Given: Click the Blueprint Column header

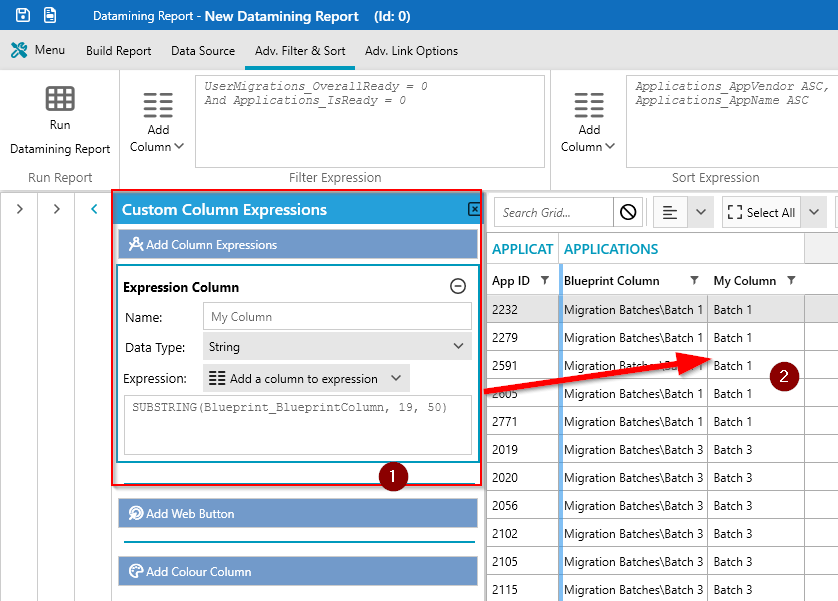Looking at the screenshot, I should 611,280.
